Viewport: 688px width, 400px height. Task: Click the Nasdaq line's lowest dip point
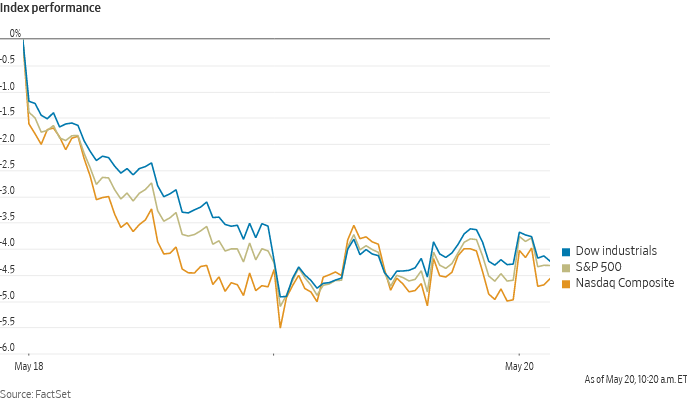coord(280,326)
